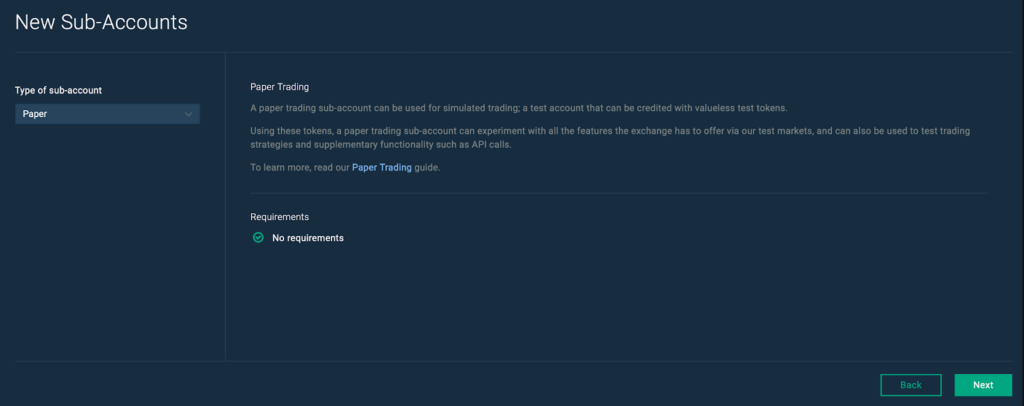
Task: Open the Type of sub-account dropdown
Action: point(107,114)
